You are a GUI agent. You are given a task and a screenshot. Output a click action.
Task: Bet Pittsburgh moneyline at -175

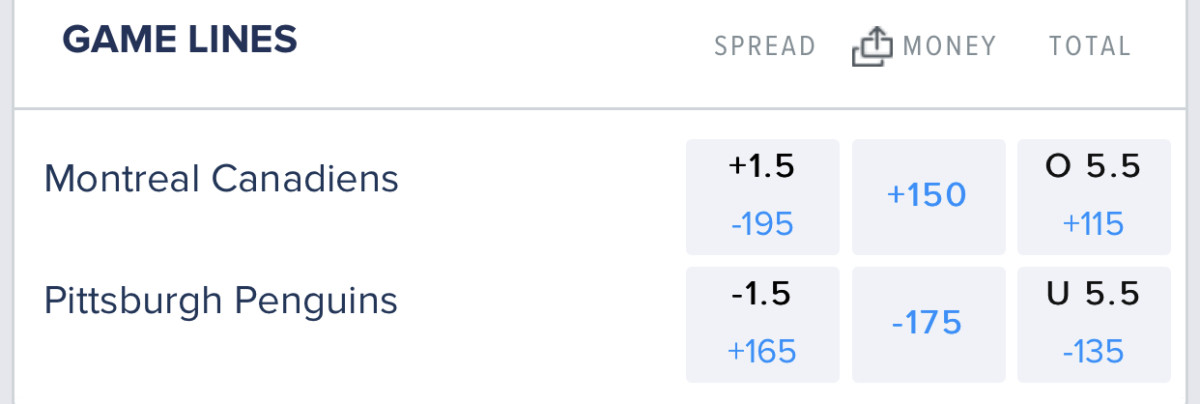tap(927, 323)
